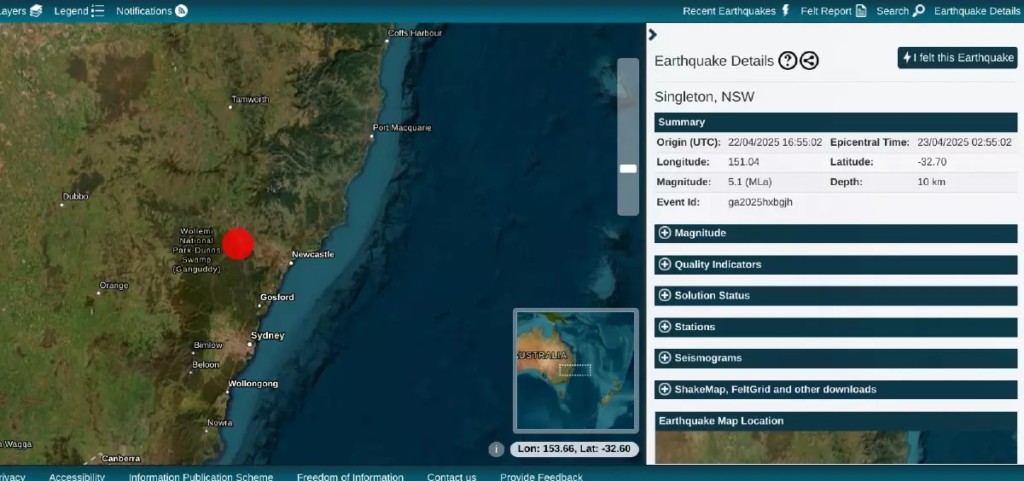Click the help question mark icon
1024x481 pixels.
(x=788, y=61)
